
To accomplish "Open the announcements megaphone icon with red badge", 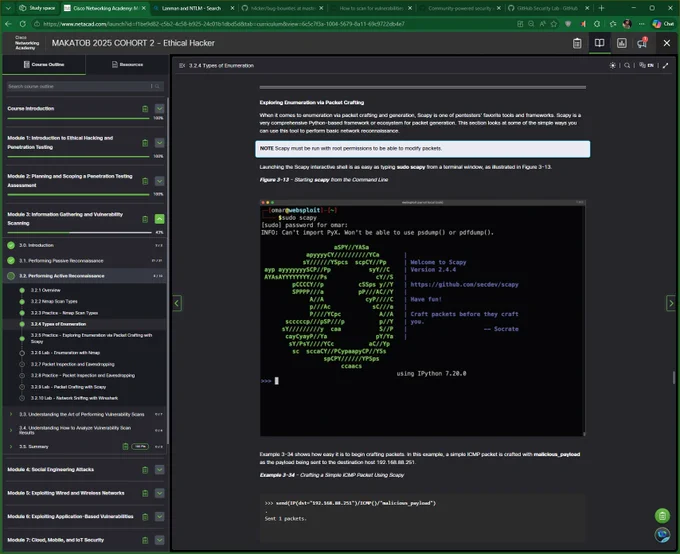I will [x=642, y=43].
